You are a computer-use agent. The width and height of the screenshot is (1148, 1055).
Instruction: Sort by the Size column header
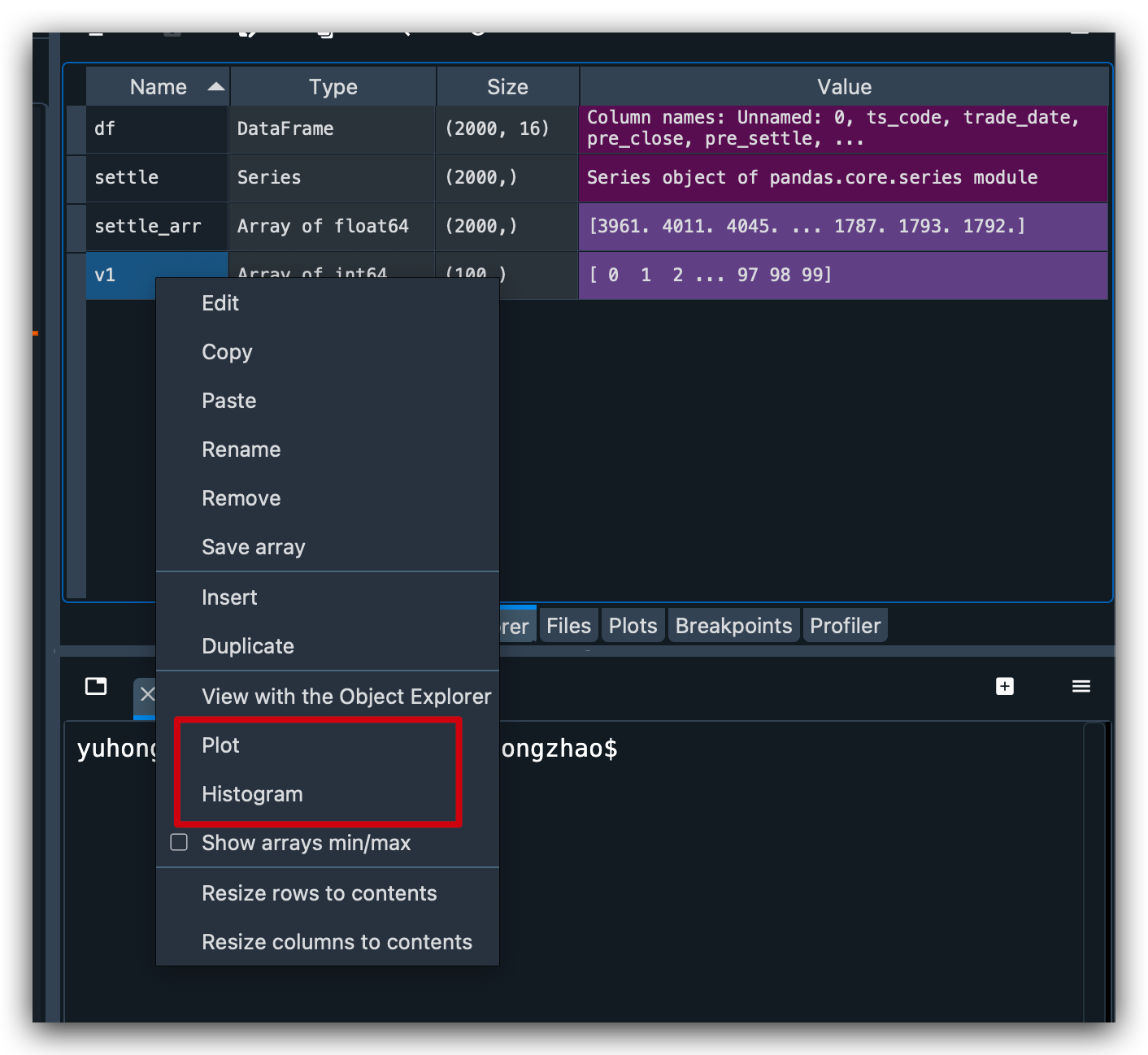click(507, 86)
